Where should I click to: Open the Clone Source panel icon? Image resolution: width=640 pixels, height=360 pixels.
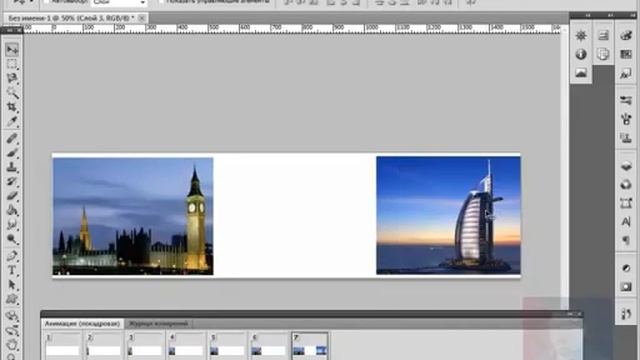626,138
